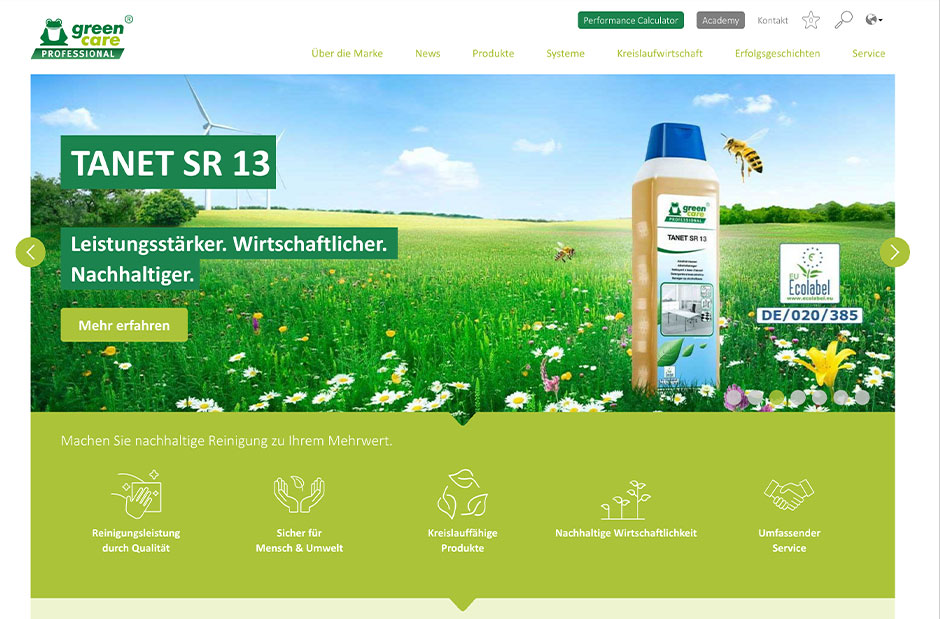Open the globe language selector
Image resolution: width=940 pixels, height=619 pixels.
pyautogui.click(x=873, y=20)
